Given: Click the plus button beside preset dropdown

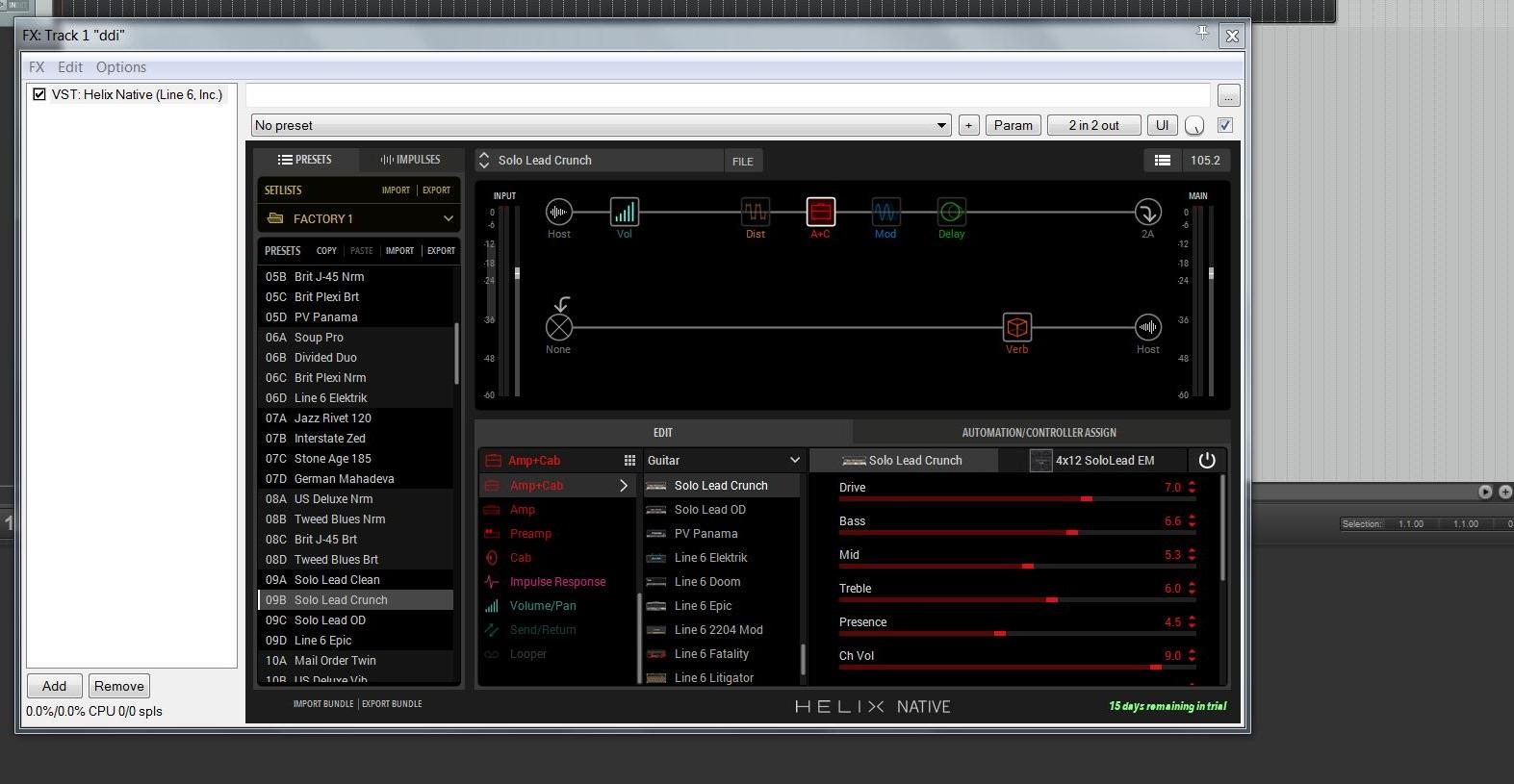Looking at the screenshot, I should (969, 125).
